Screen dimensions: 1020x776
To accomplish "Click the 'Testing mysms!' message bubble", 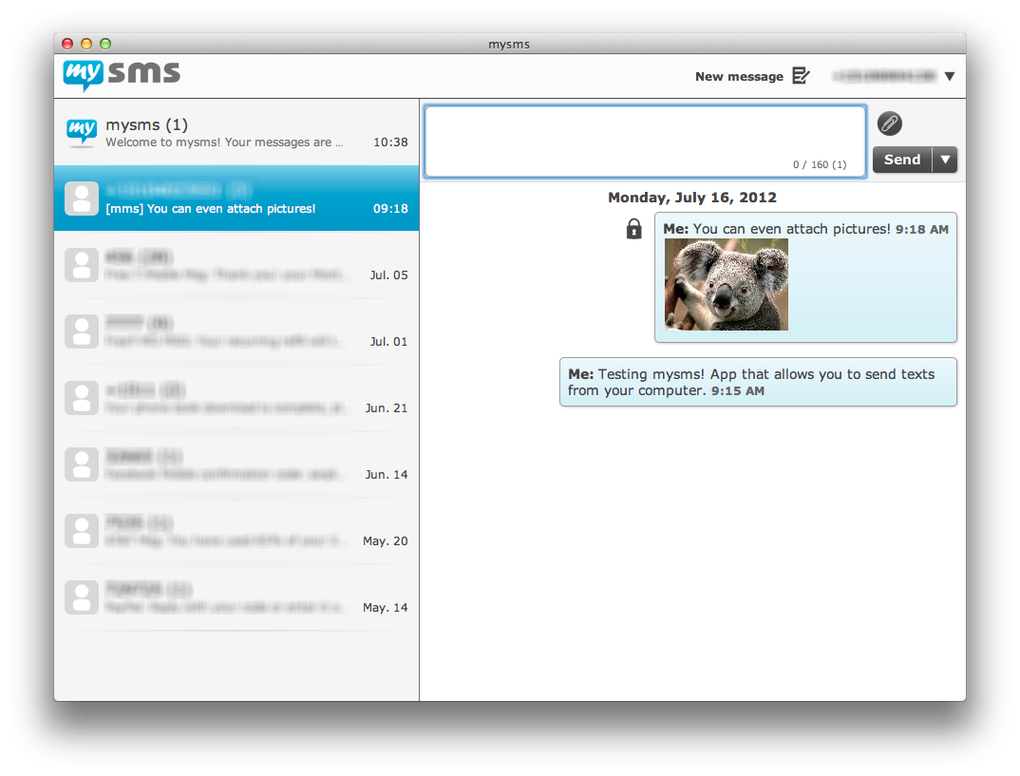I will (758, 382).
